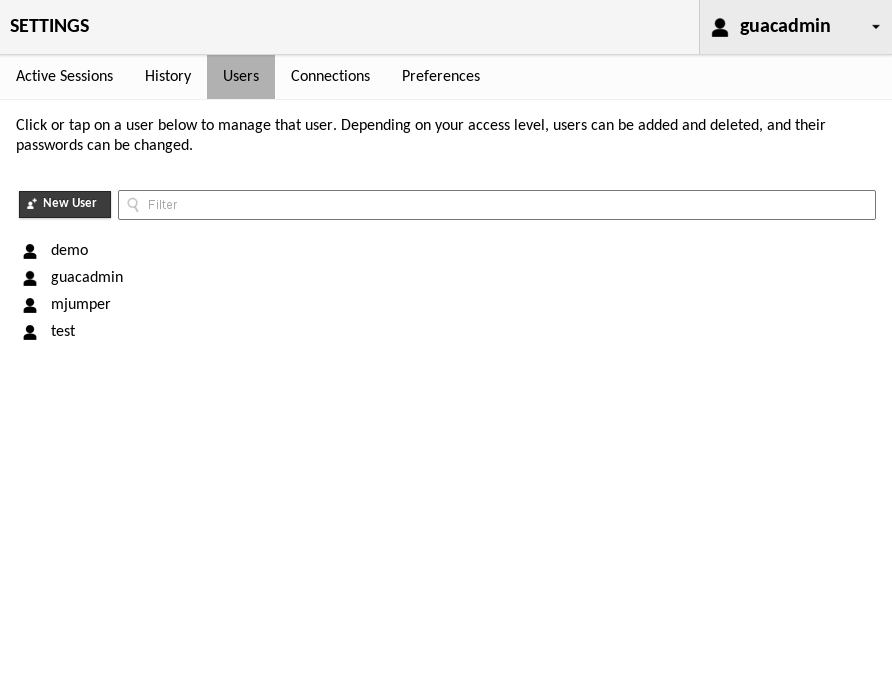Open the test user entry

(63, 331)
